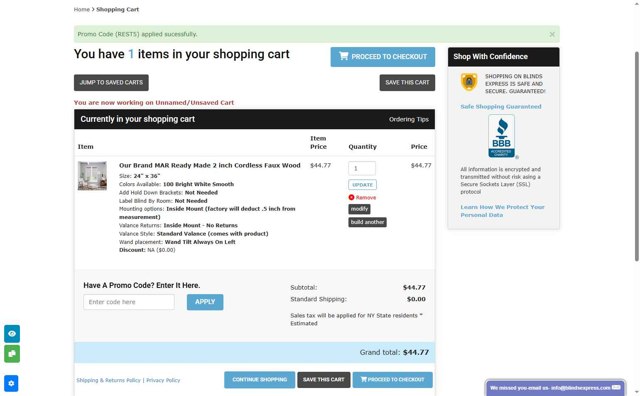640x396 pixels.
Task: Click the top Save This Cart button
Action: tap(407, 82)
